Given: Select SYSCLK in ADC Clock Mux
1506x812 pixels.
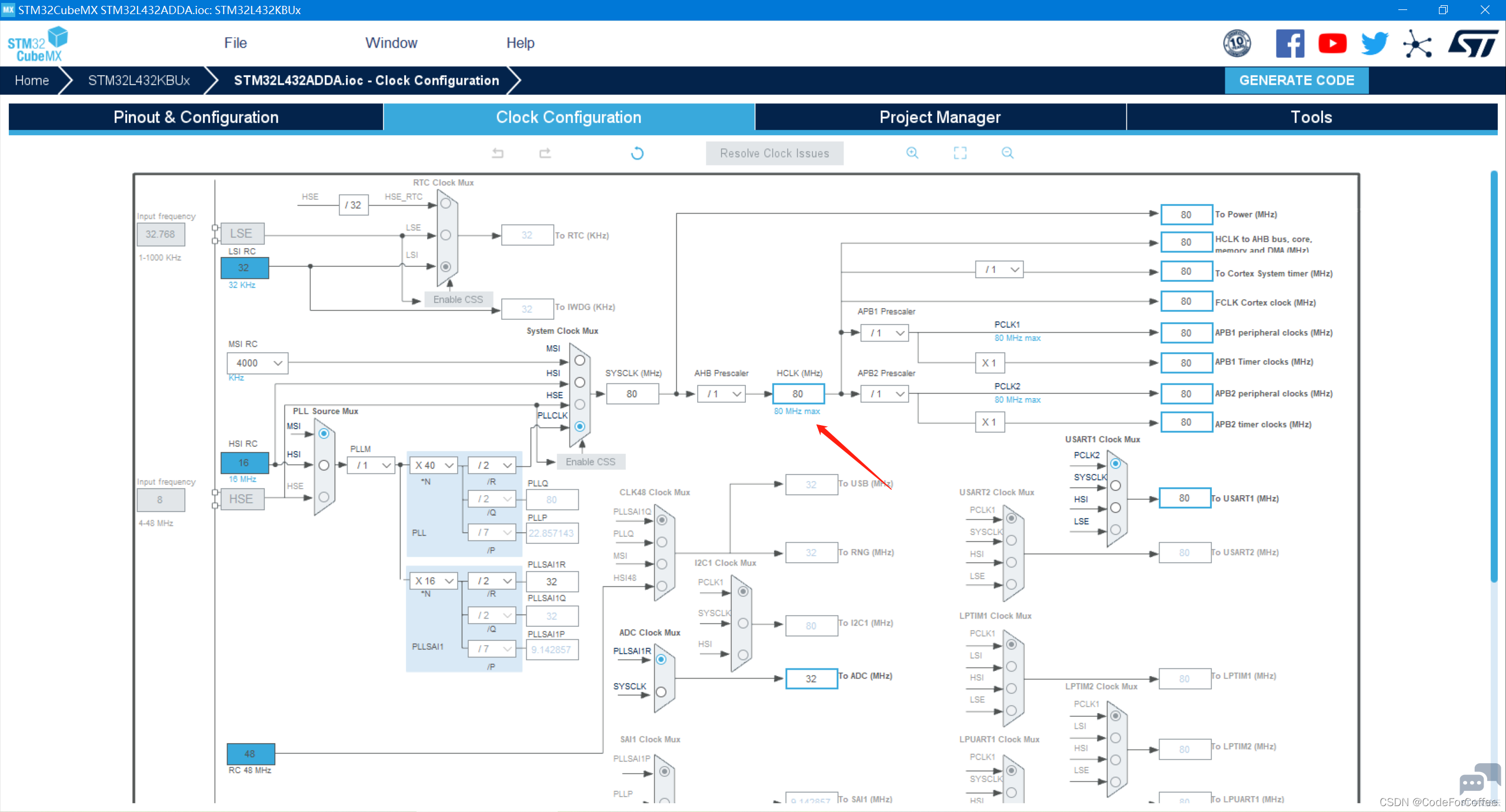Looking at the screenshot, I should pyautogui.click(x=661, y=692).
